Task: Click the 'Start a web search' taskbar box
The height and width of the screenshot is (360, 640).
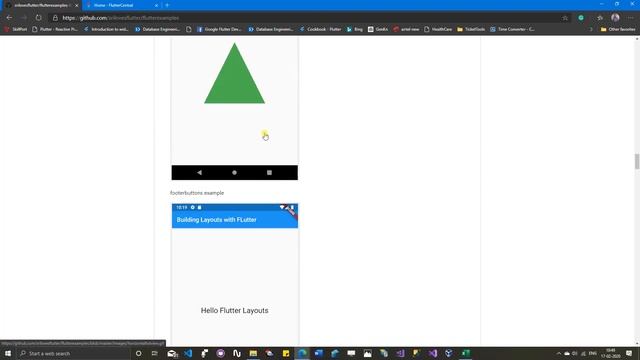Action: click(73, 353)
